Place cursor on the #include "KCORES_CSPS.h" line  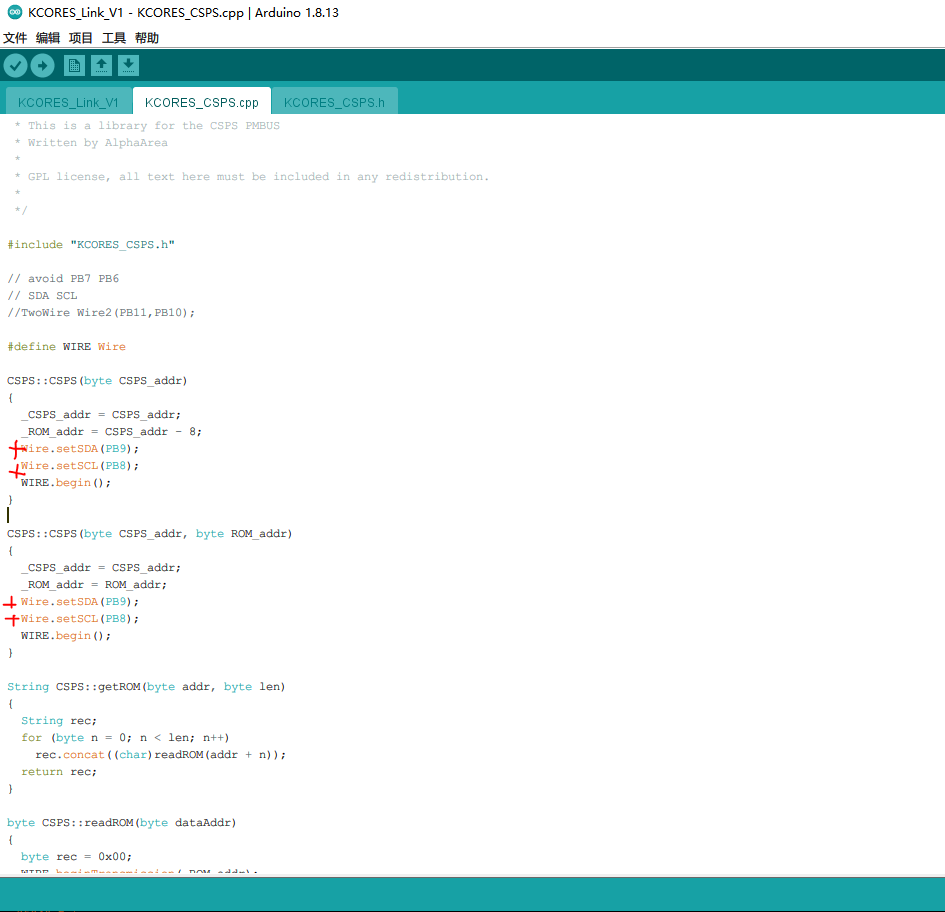(x=92, y=244)
